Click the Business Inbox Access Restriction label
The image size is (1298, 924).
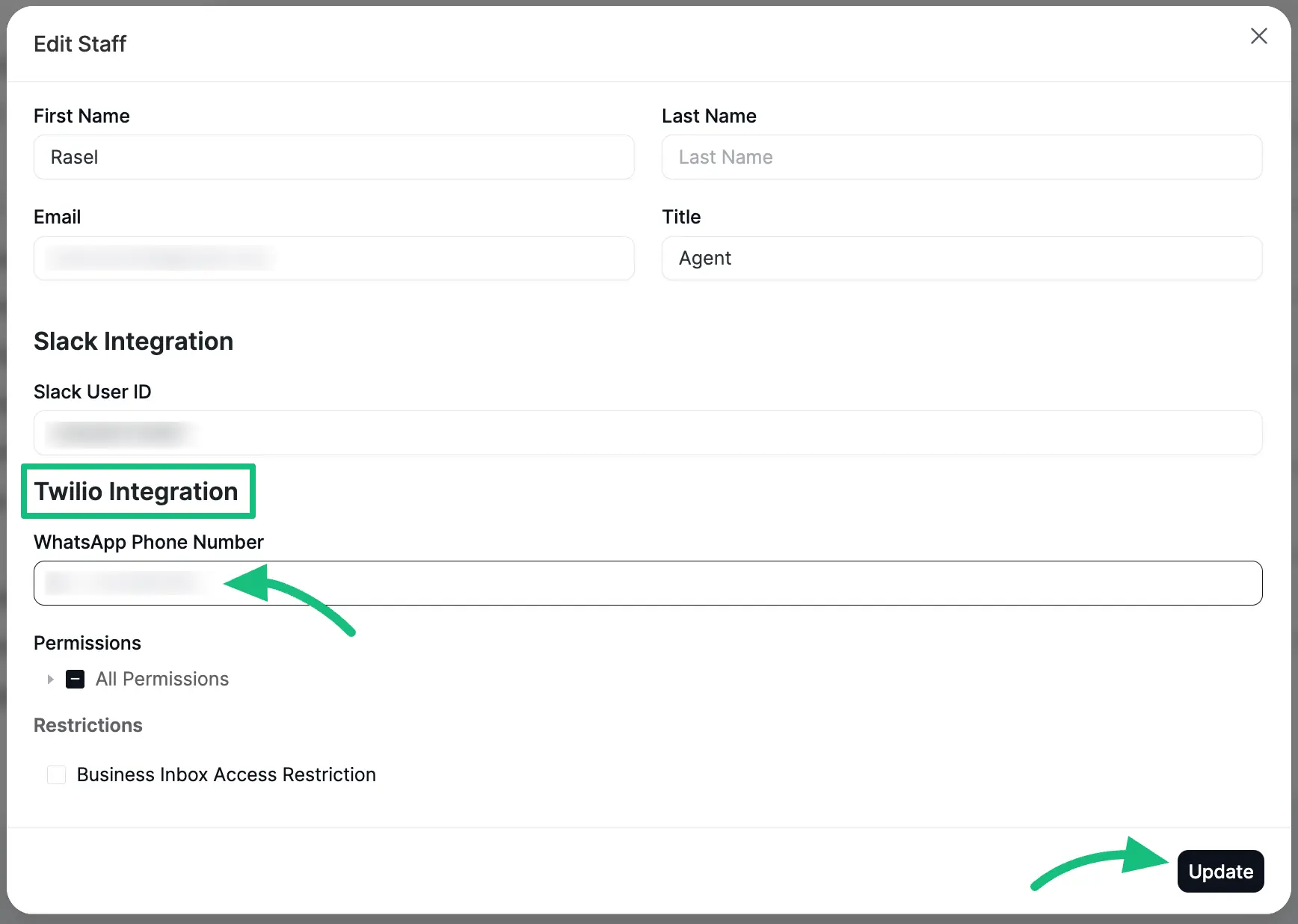(x=226, y=774)
